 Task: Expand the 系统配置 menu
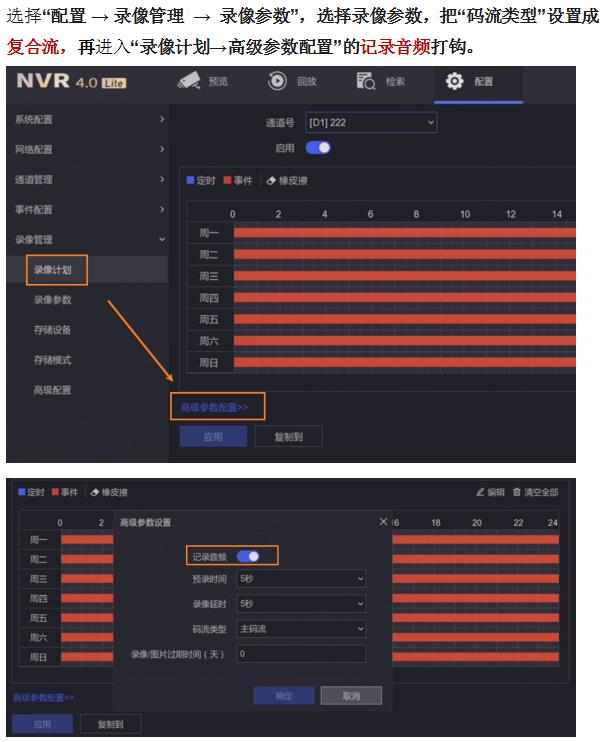(90, 119)
